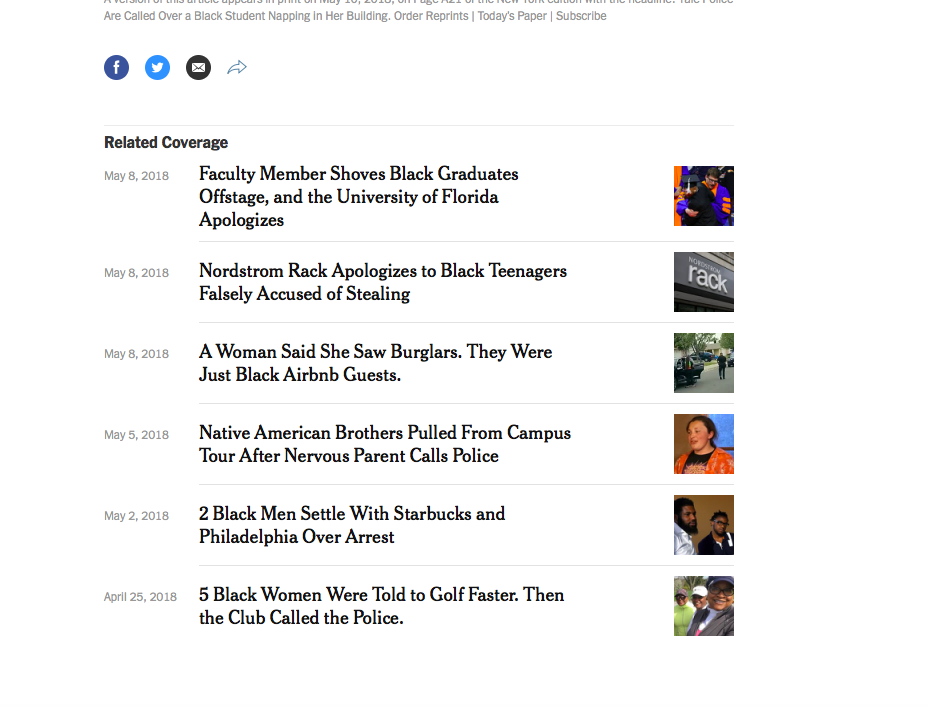This screenshot has height=707, width=928.
Task: Open the Order Reprints link
Action: pyautogui.click(x=431, y=16)
